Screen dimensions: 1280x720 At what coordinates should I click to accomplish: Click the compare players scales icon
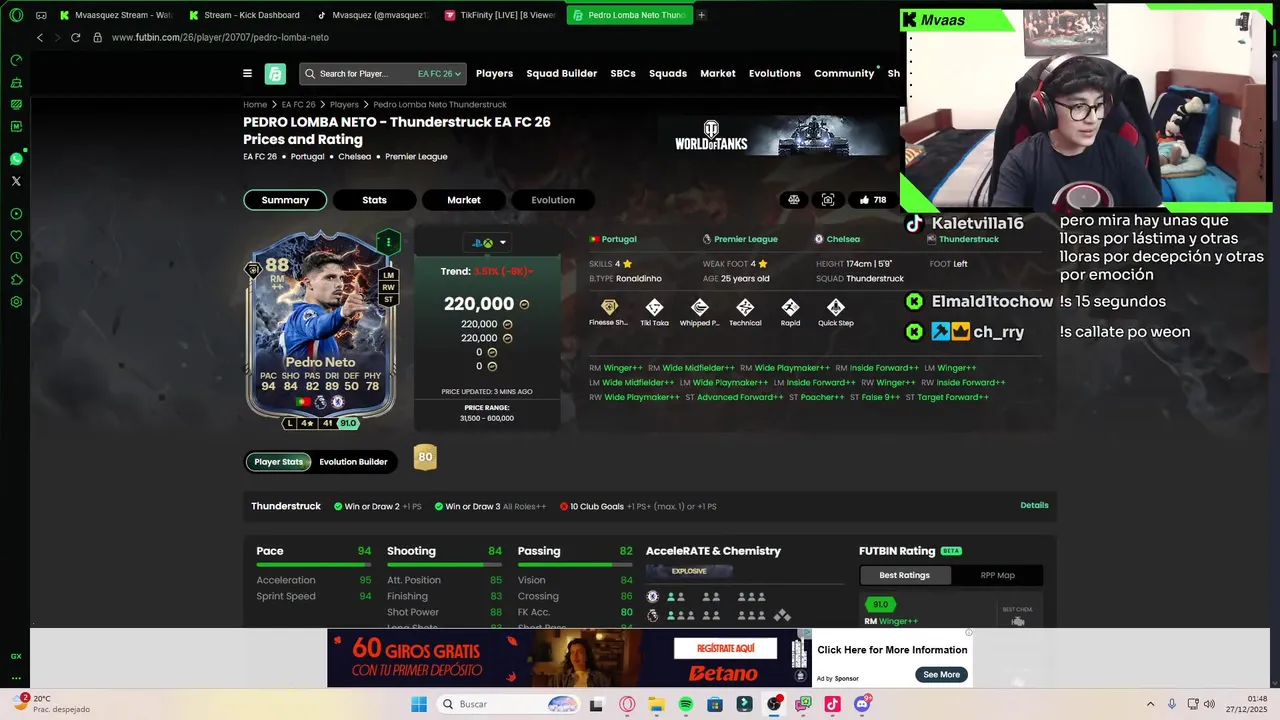[794, 200]
